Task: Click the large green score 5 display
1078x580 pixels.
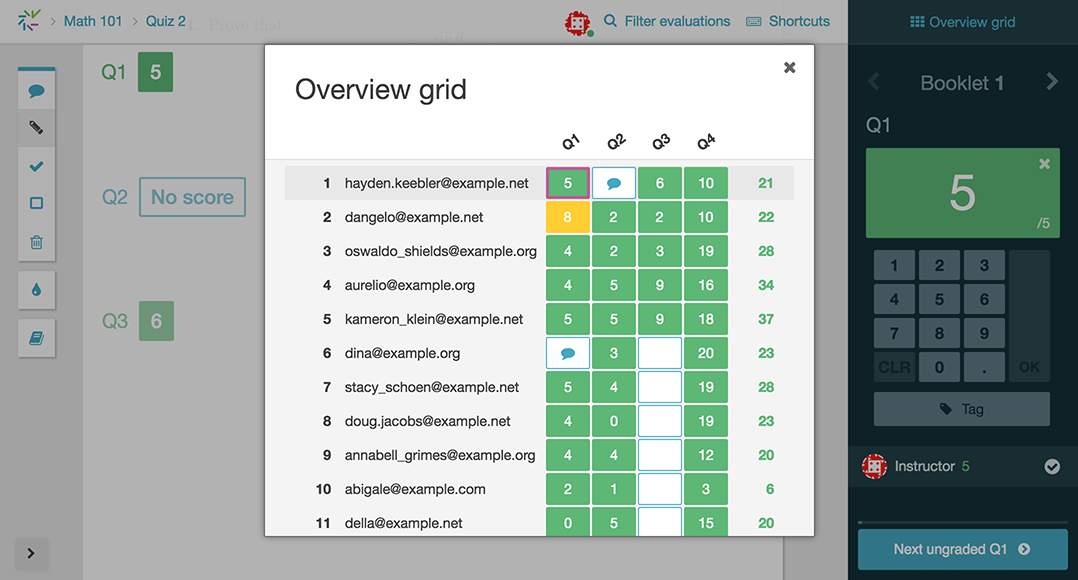Action: tap(962, 193)
